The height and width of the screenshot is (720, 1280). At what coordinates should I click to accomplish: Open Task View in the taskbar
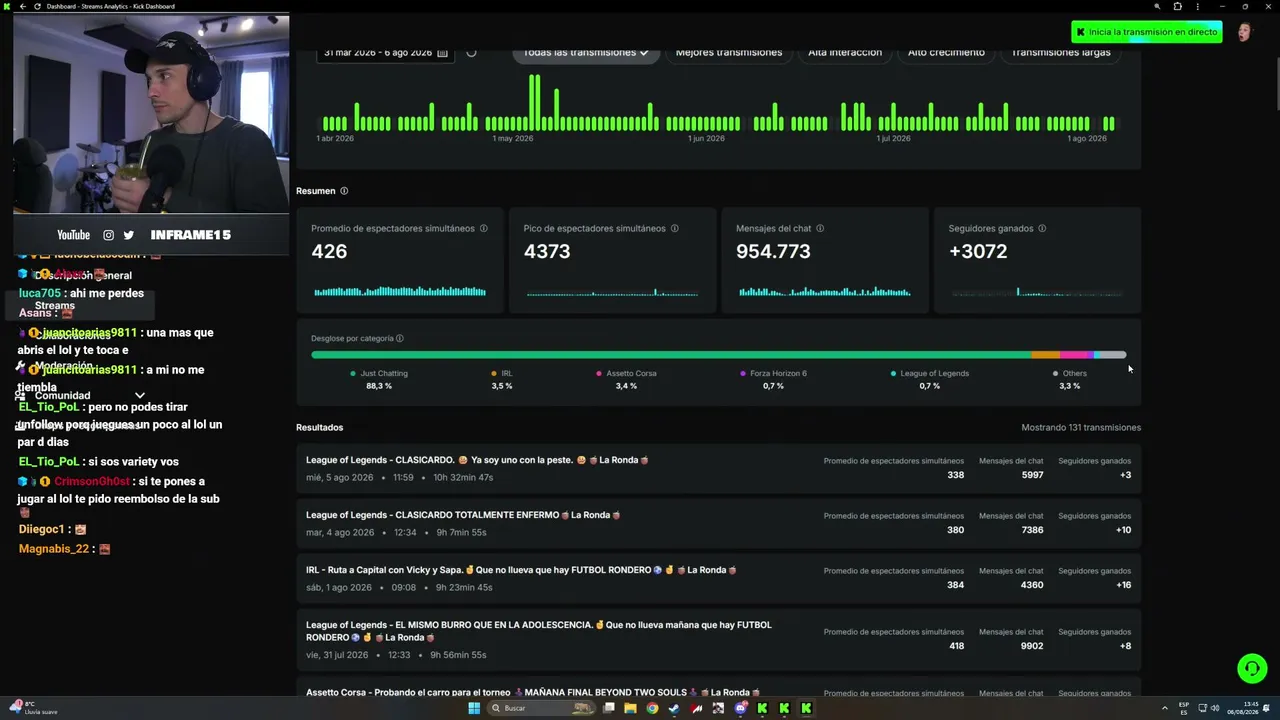pos(608,708)
